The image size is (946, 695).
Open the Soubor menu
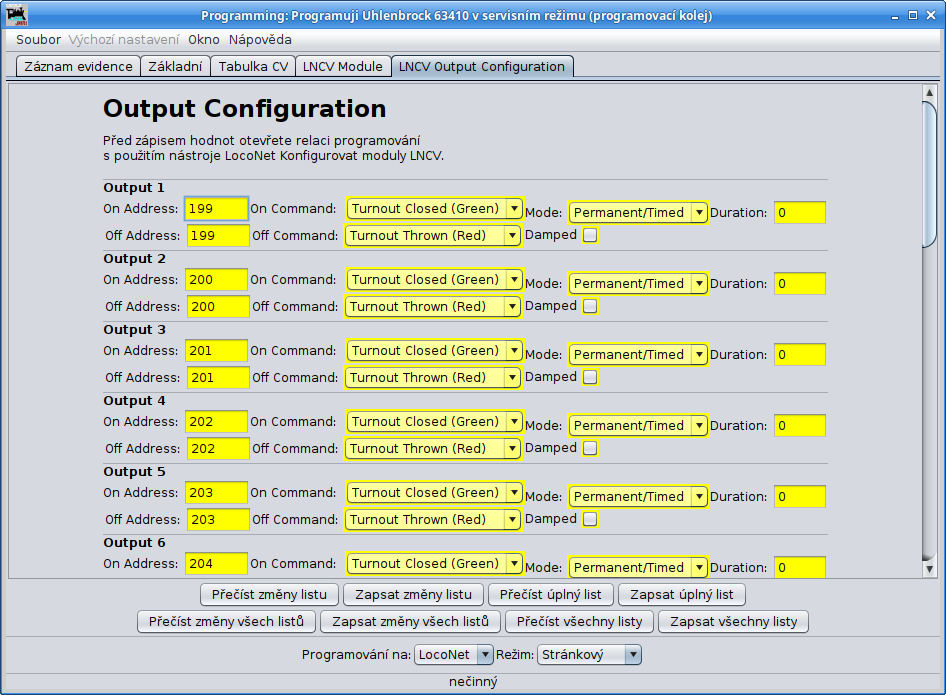38,40
